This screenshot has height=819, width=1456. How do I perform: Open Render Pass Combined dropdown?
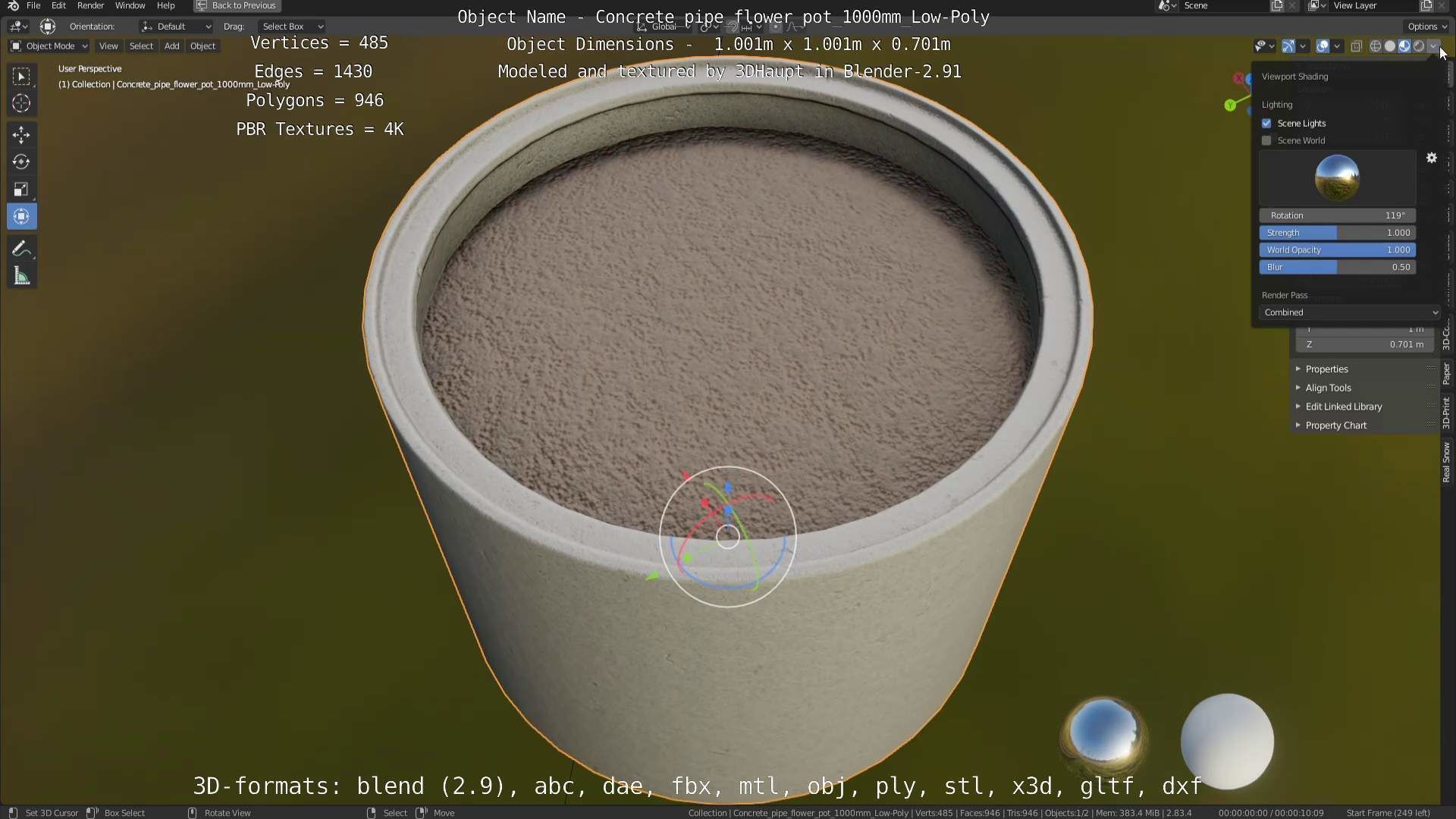(1350, 312)
